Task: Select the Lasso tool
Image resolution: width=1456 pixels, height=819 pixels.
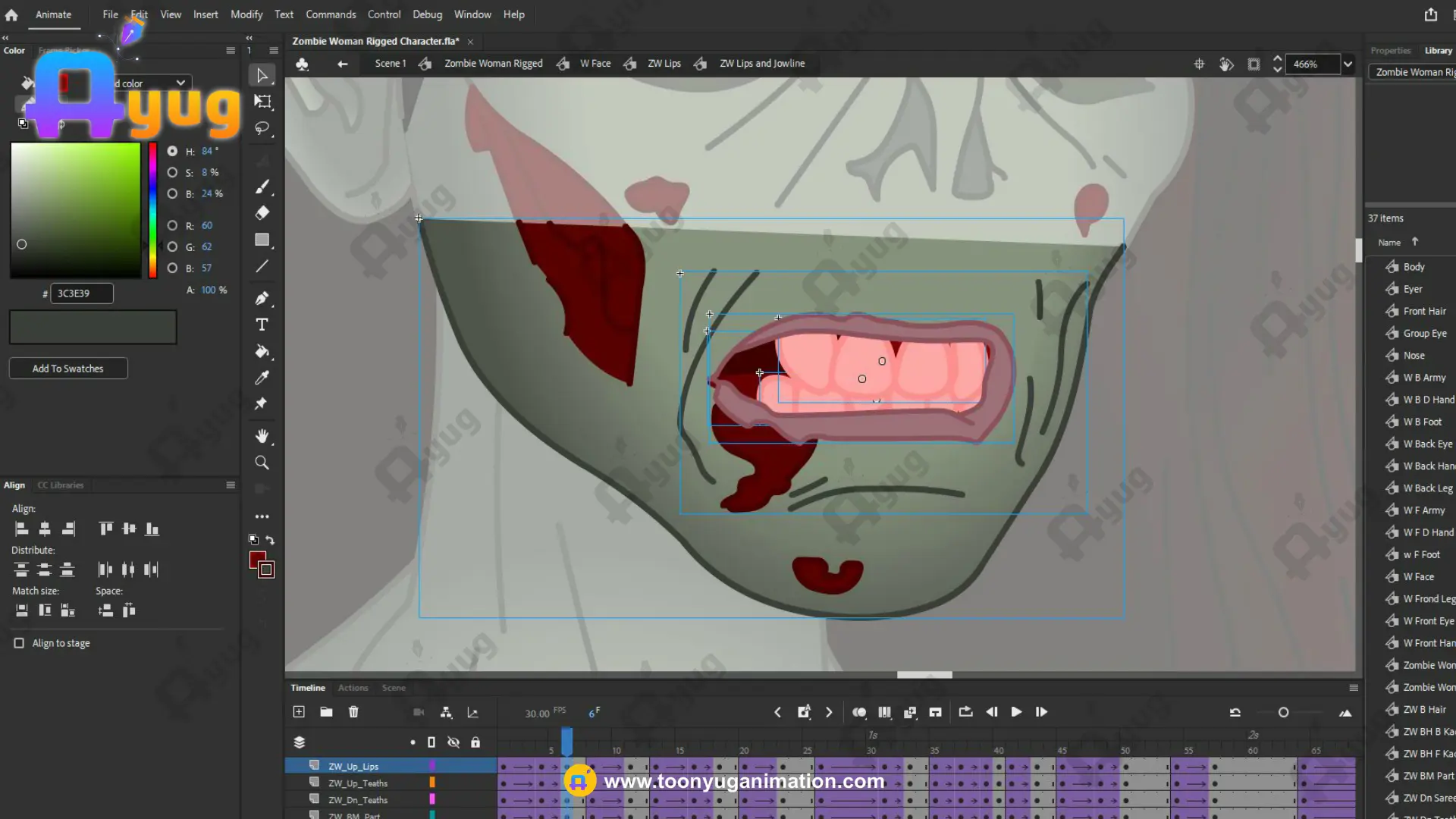Action: tap(262, 128)
